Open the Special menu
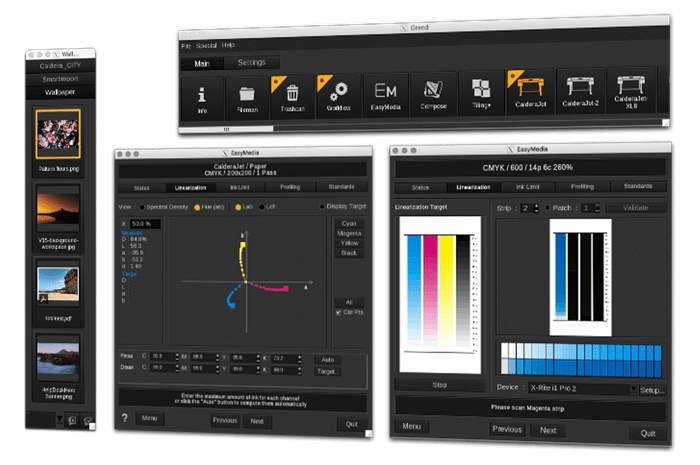Screen dimensions: 700x465 207,45
